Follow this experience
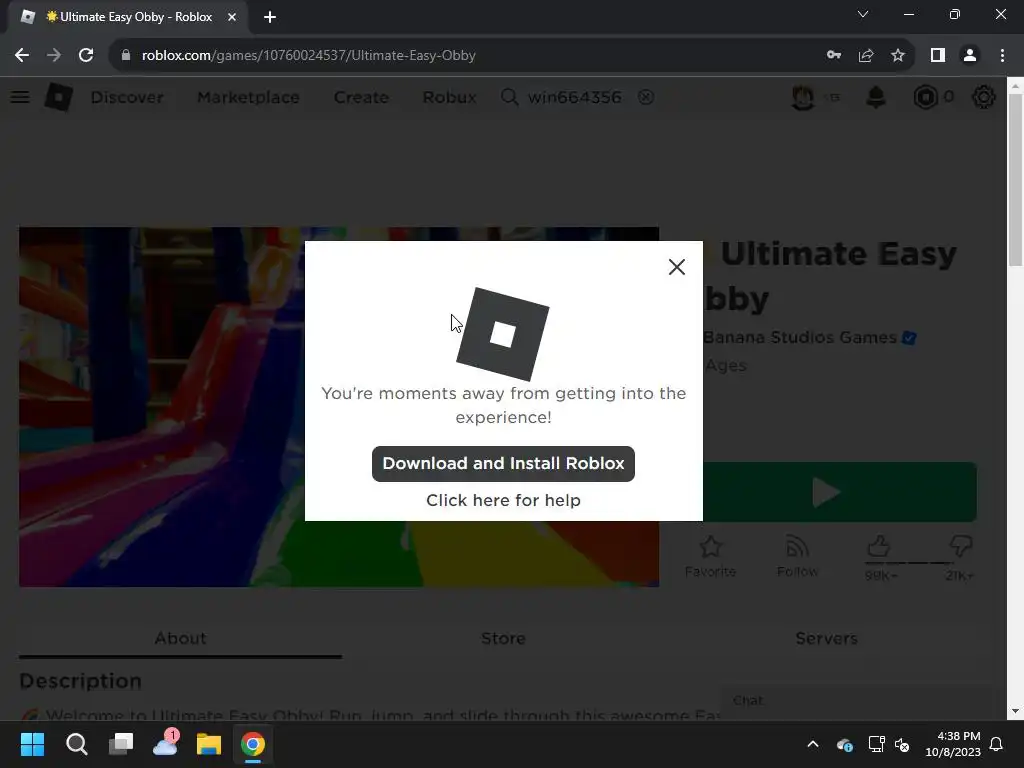The height and width of the screenshot is (768, 1024). click(x=797, y=556)
